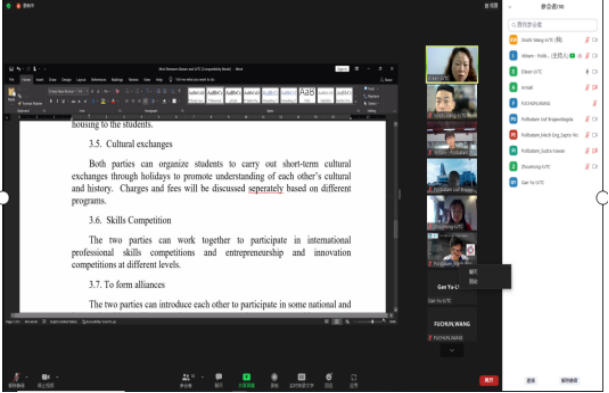The height and width of the screenshot is (393, 609).
Task: Show more video thumbnails with down chevron
Action: (452, 350)
